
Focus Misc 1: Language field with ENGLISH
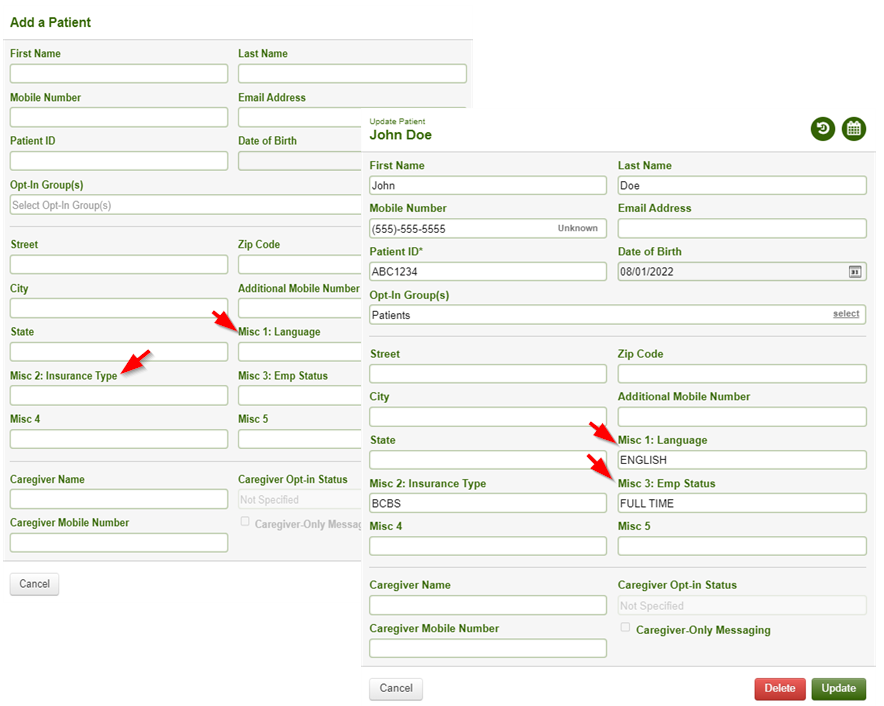742,460
